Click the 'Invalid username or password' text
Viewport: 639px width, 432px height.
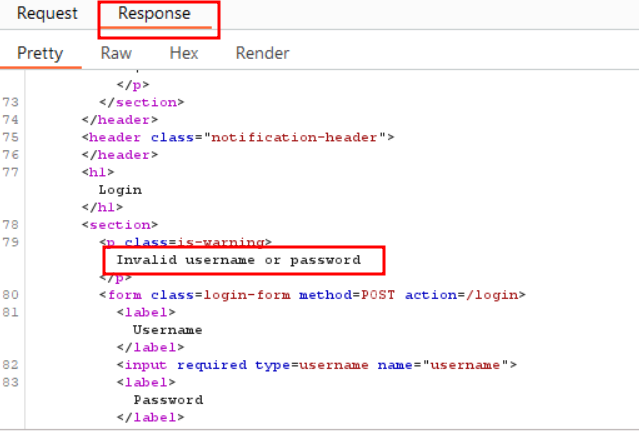239,260
